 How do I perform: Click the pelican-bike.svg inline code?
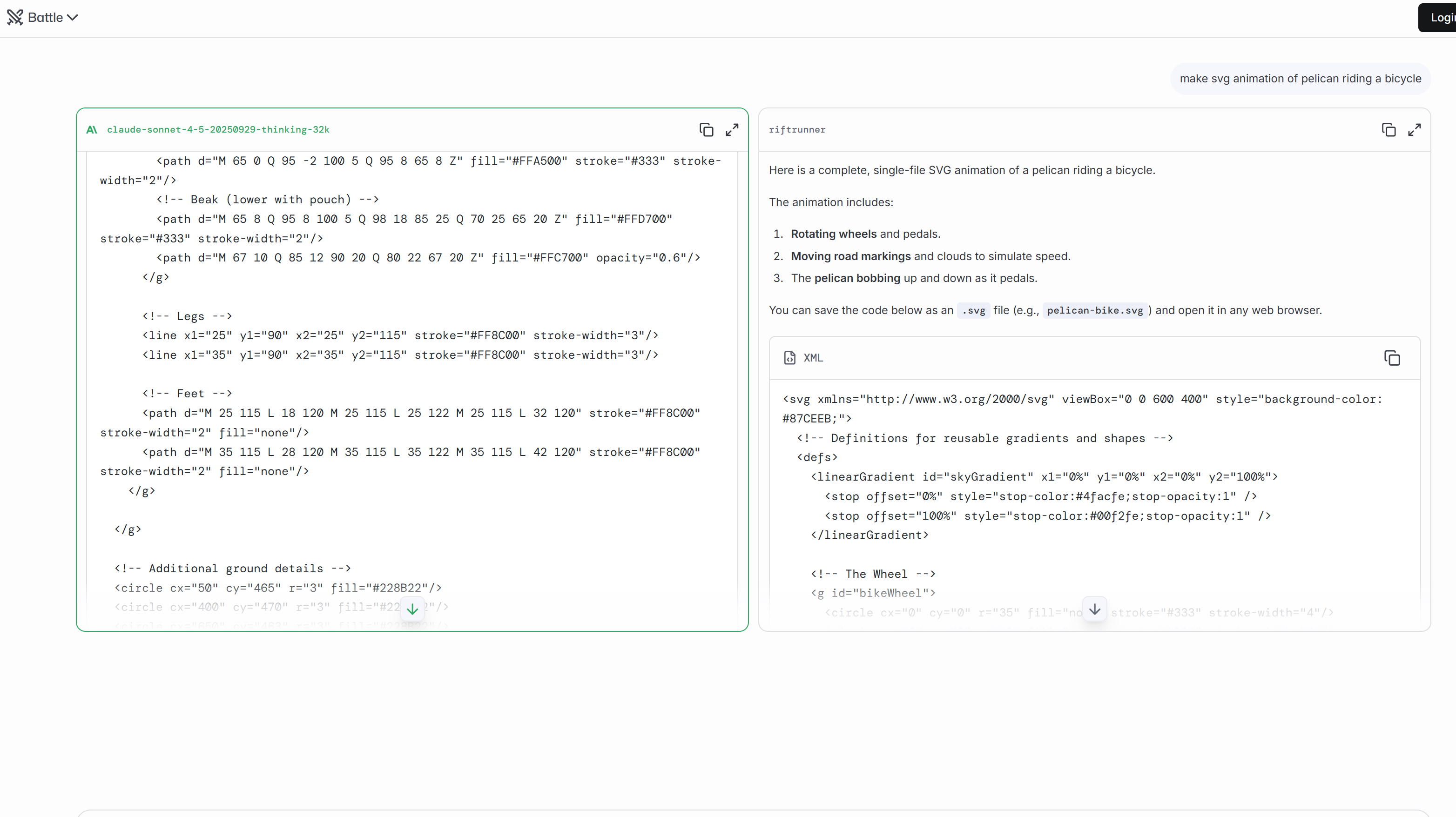pyautogui.click(x=1094, y=310)
